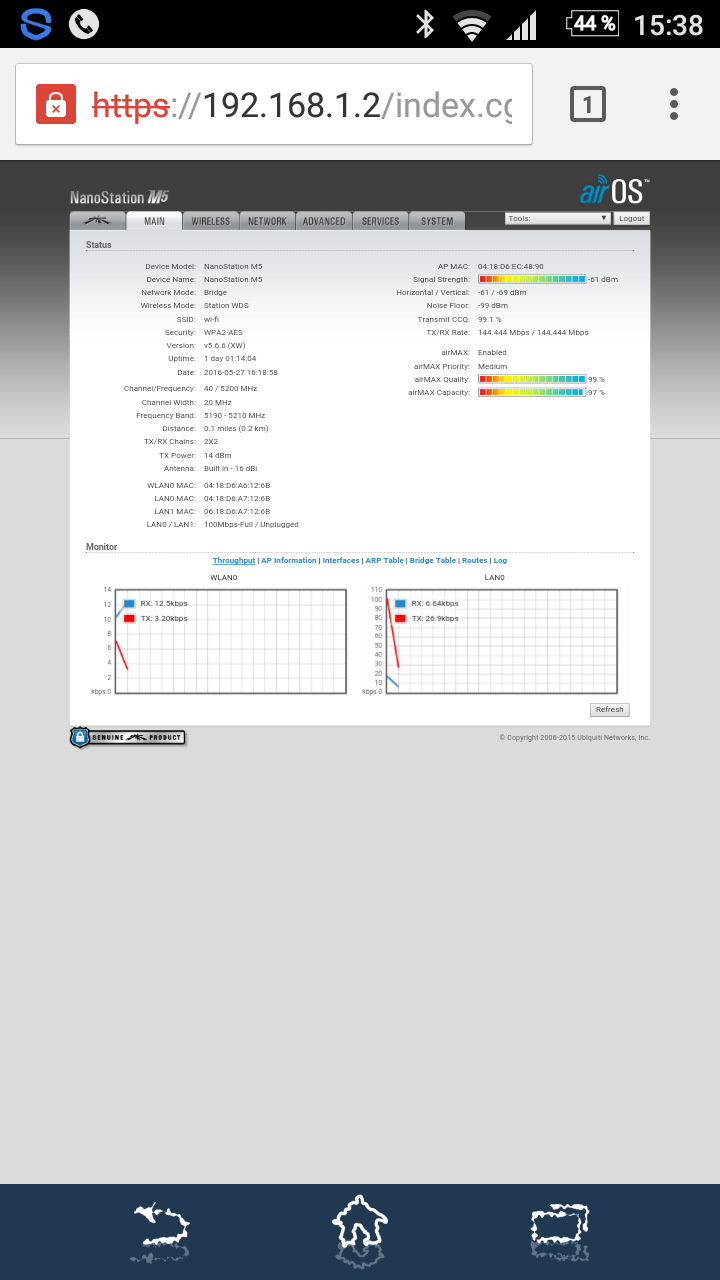Image resolution: width=720 pixels, height=1280 pixels.
Task: Open the Interfaces monitor link
Action: pos(341,561)
